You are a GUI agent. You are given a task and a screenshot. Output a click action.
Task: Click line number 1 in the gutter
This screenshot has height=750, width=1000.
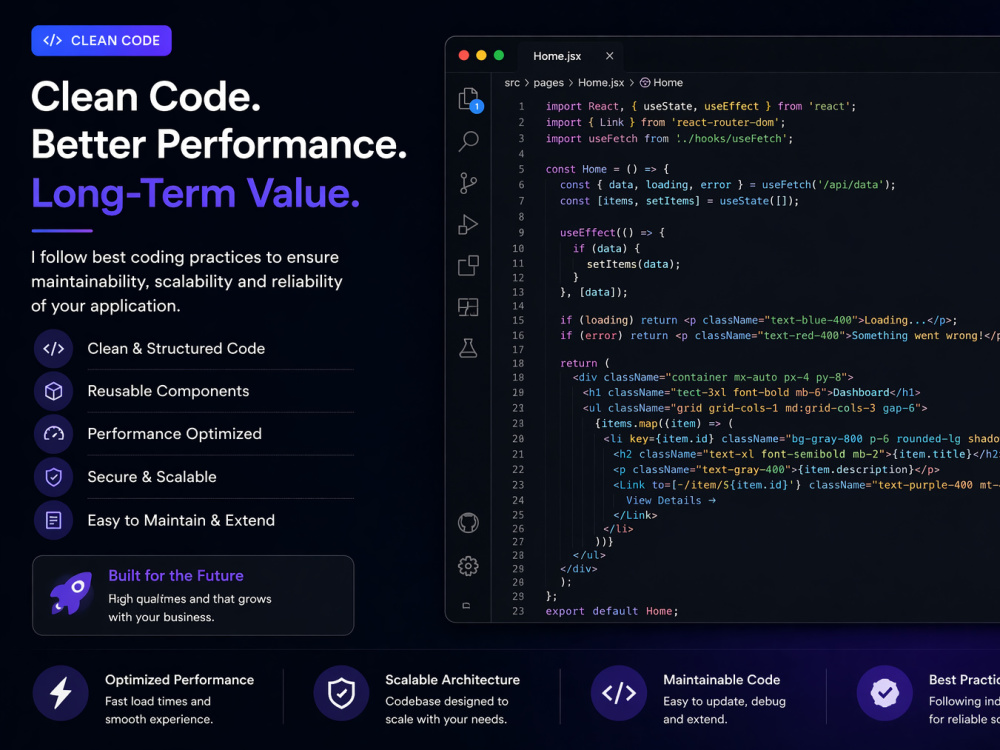click(521, 107)
